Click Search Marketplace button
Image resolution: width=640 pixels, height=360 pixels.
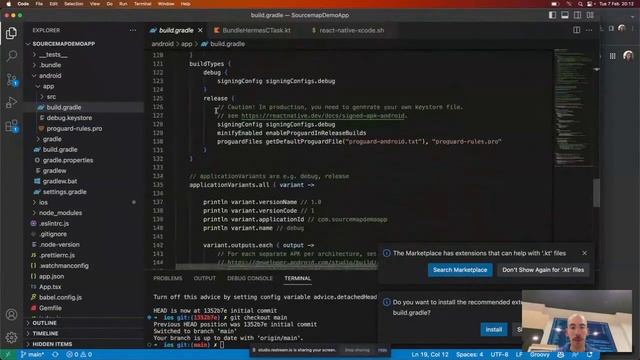click(x=460, y=270)
